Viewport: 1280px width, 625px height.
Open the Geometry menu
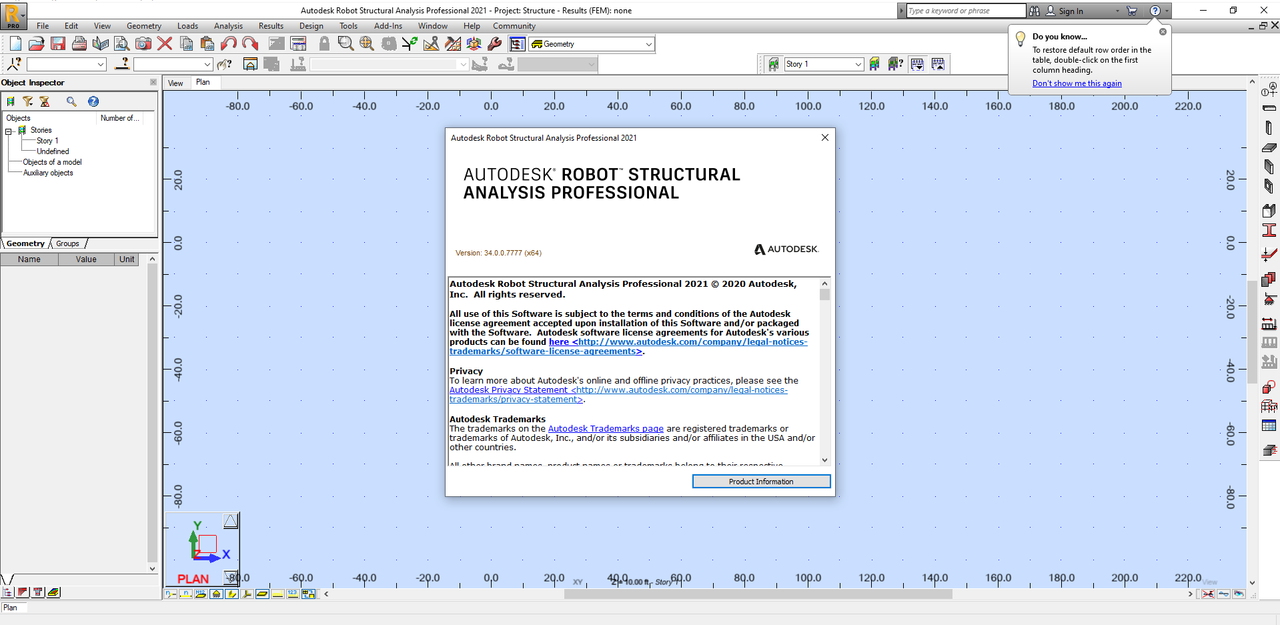[x=144, y=26]
